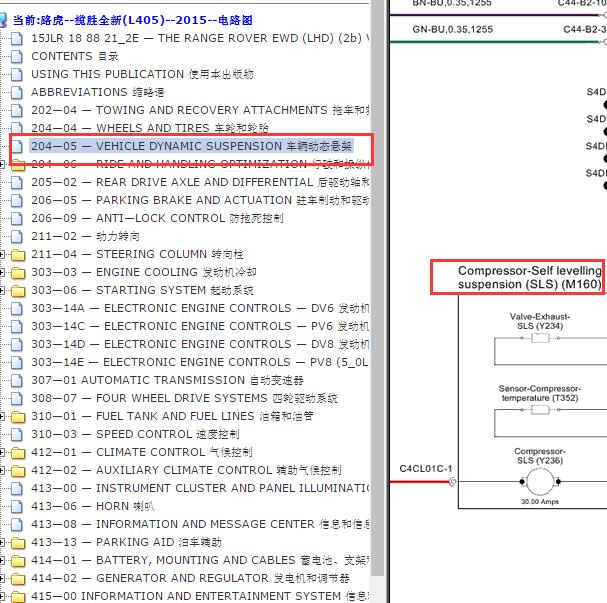The height and width of the screenshot is (603, 607).
Task: Click folder icon of 310—01 FUEL TANK
Action: coord(18,416)
